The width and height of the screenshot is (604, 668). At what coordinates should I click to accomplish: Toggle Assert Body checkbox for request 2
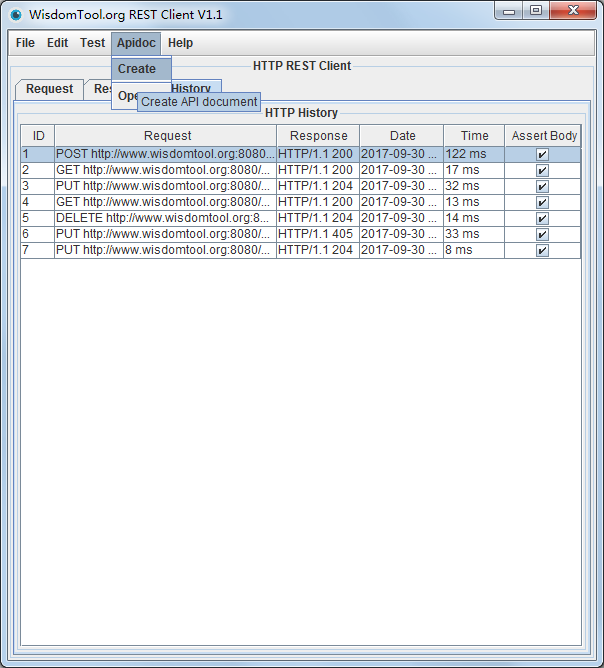click(x=542, y=170)
